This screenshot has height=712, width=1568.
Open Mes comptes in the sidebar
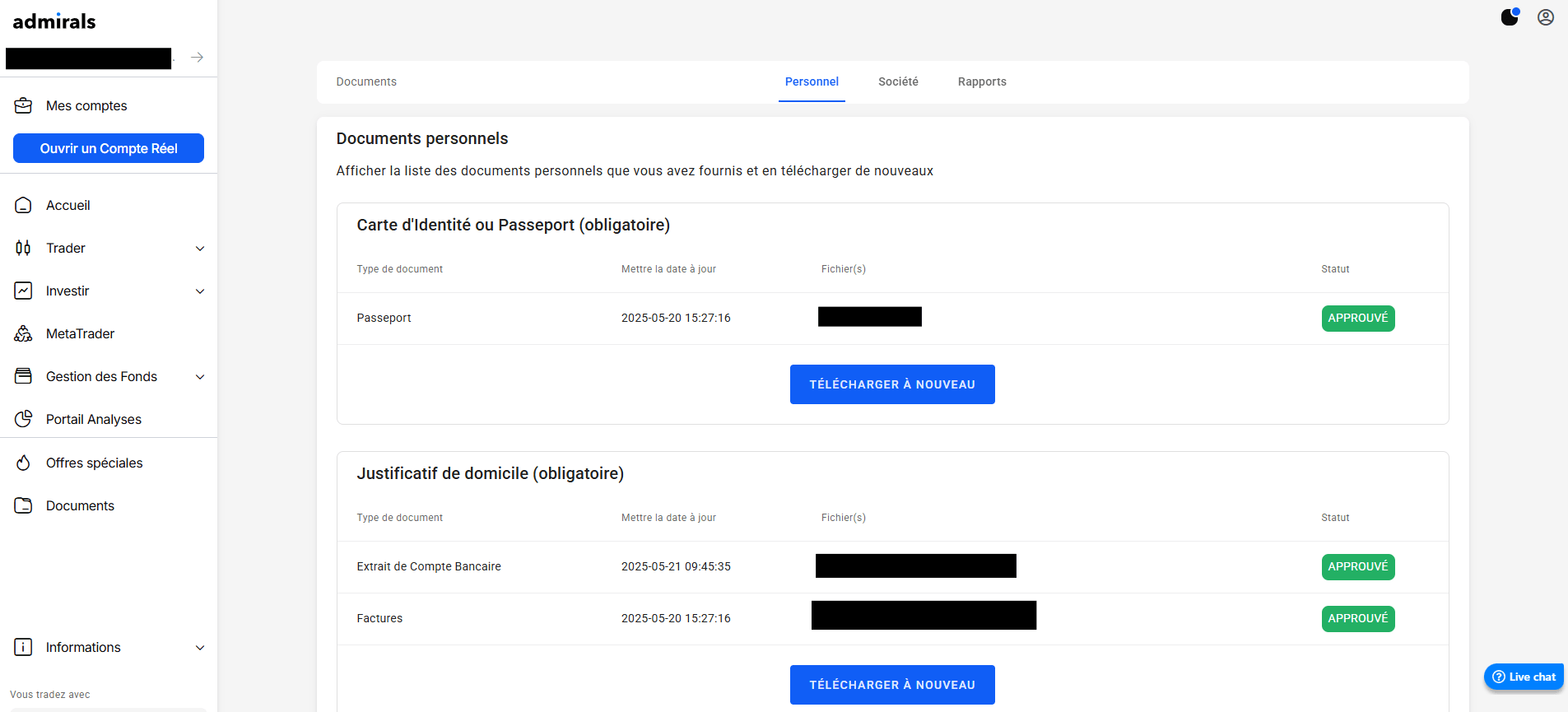point(86,105)
